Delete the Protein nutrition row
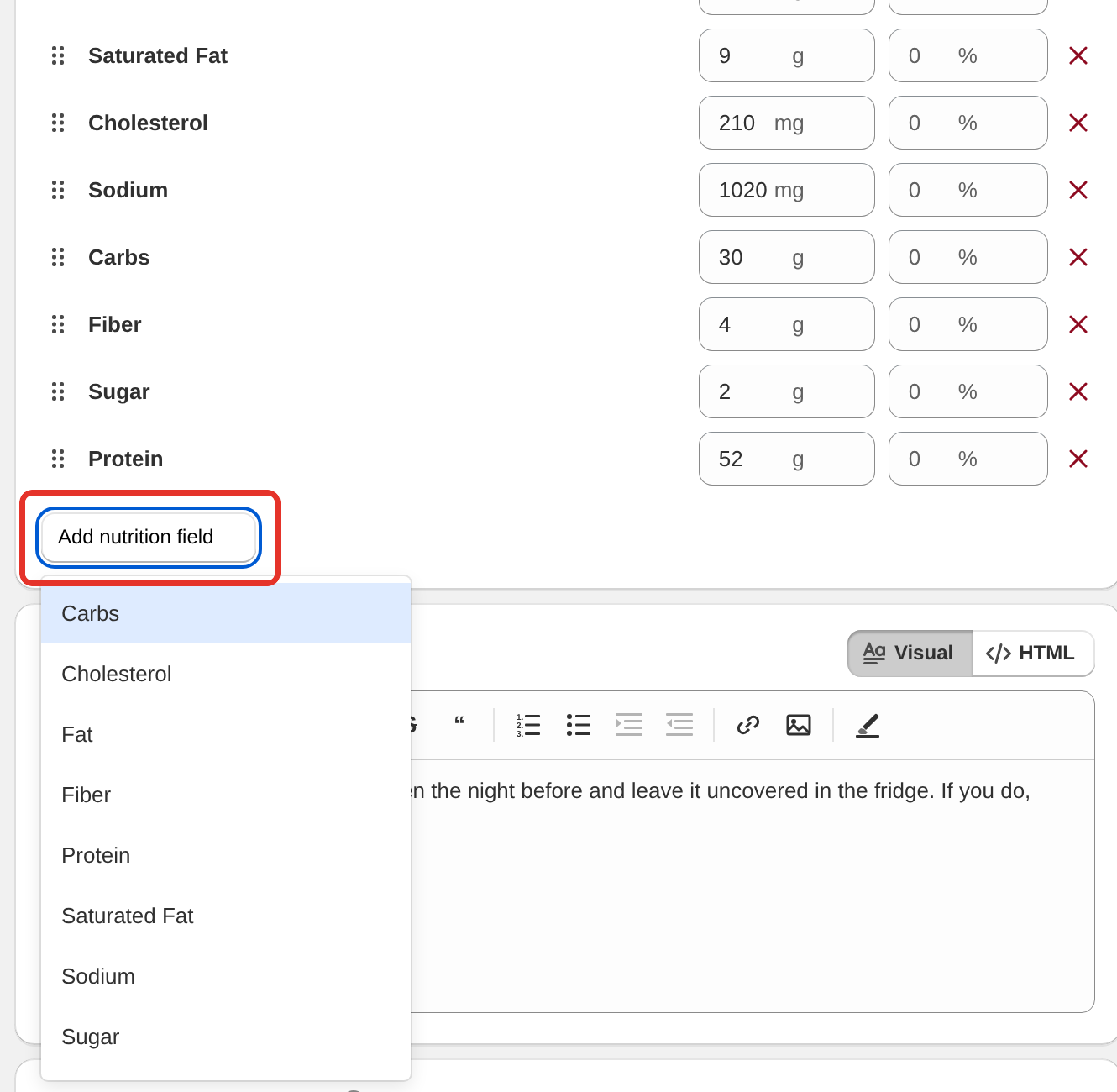Viewport: 1117px width, 1092px height. 1078,459
